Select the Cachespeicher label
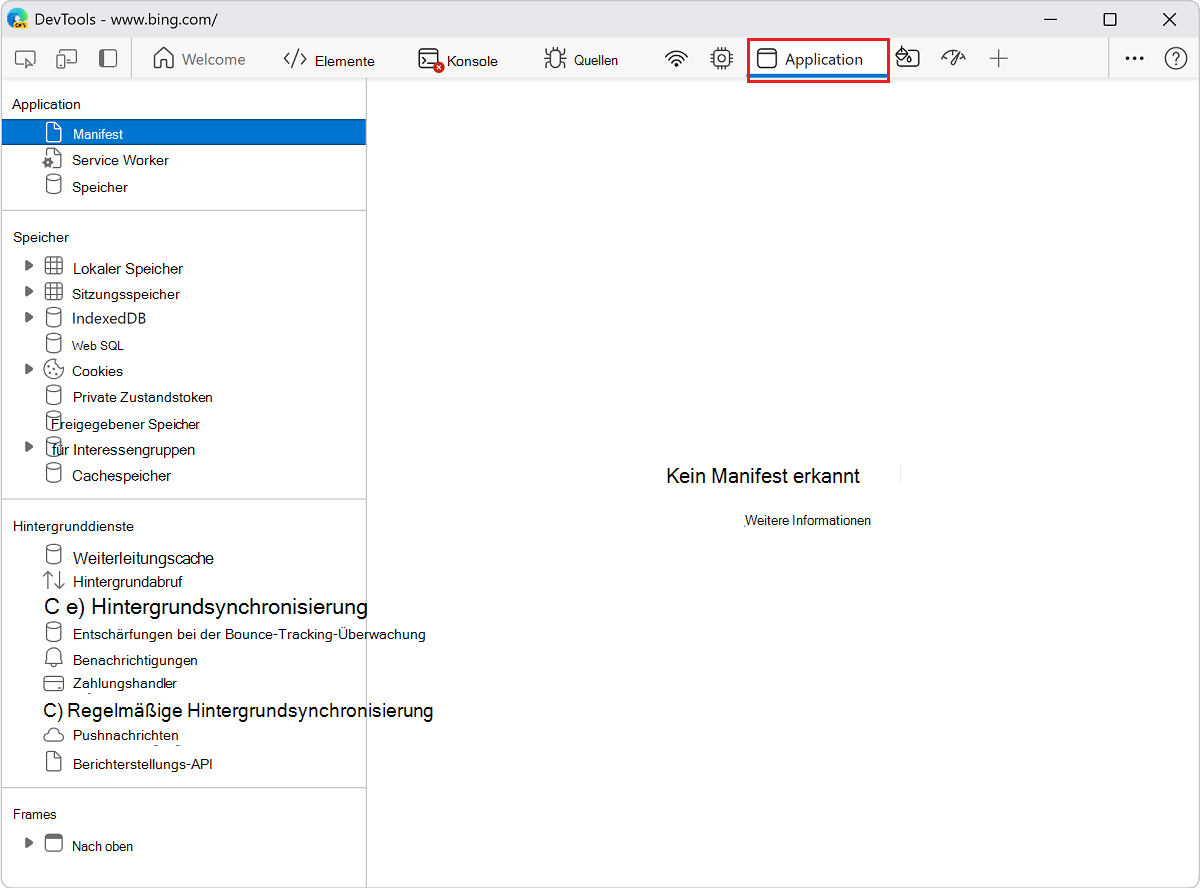Image resolution: width=1200 pixels, height=888 pixels. 122,476
